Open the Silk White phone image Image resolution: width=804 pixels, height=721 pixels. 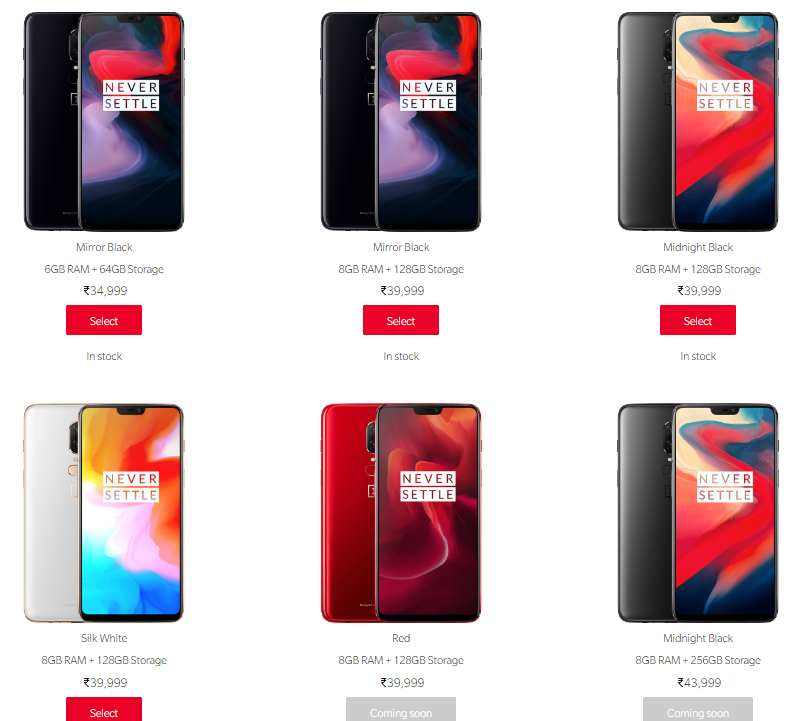tap(104, 513)
